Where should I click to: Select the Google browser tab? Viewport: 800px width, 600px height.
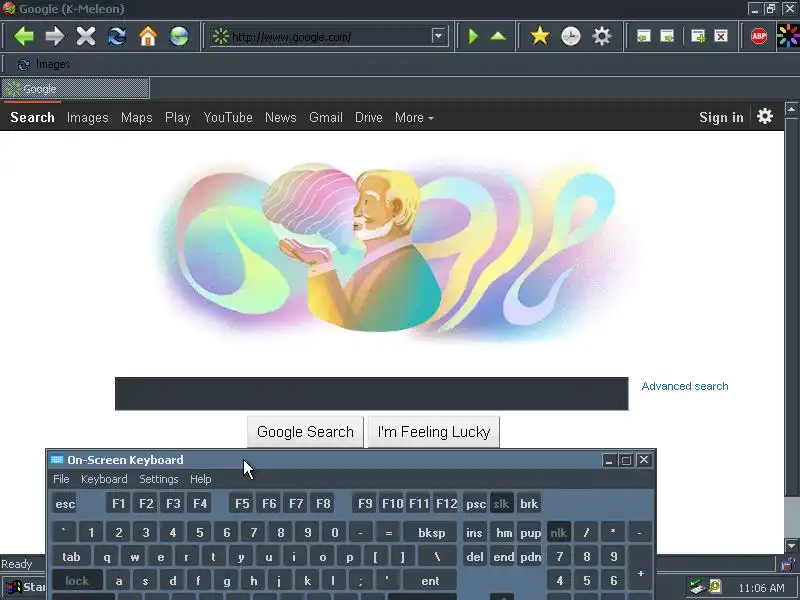(75, 88)
